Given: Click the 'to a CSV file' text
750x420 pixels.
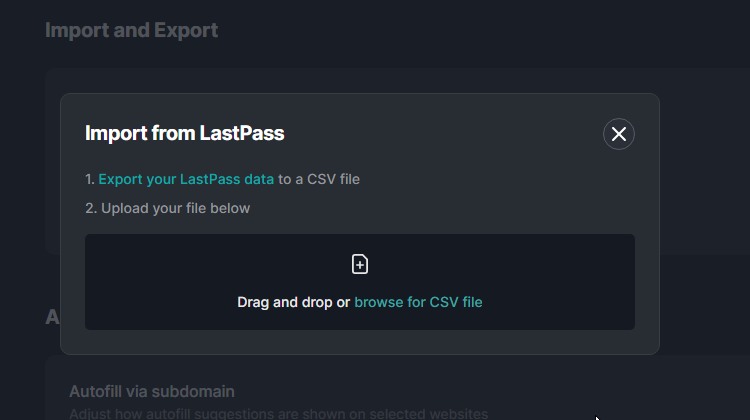Looking at the screenshot, I should [319, 179].
